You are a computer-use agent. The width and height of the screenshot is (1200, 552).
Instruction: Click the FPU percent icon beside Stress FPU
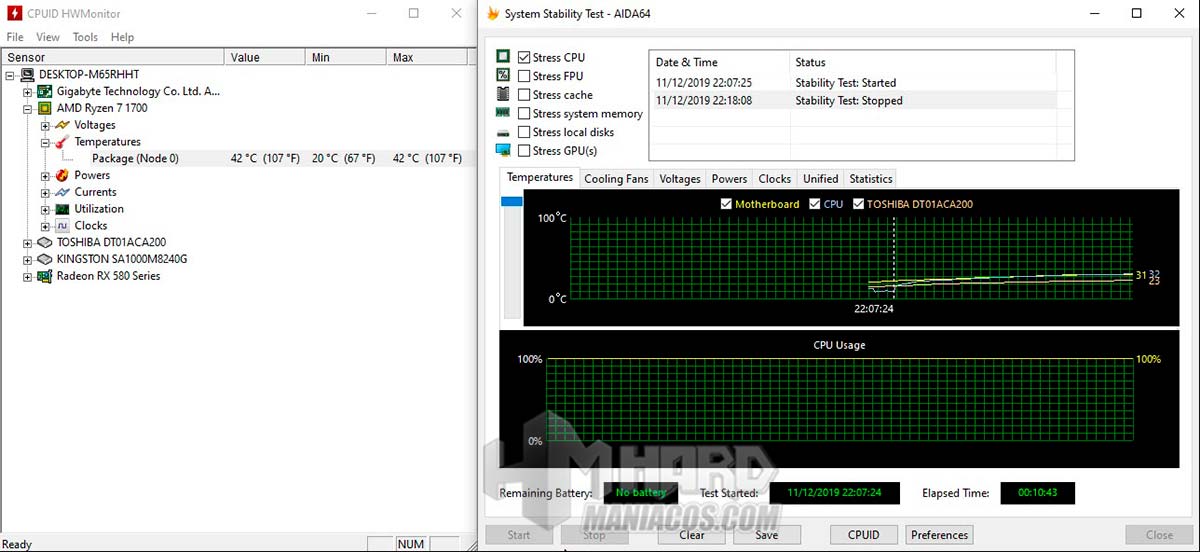503,76
